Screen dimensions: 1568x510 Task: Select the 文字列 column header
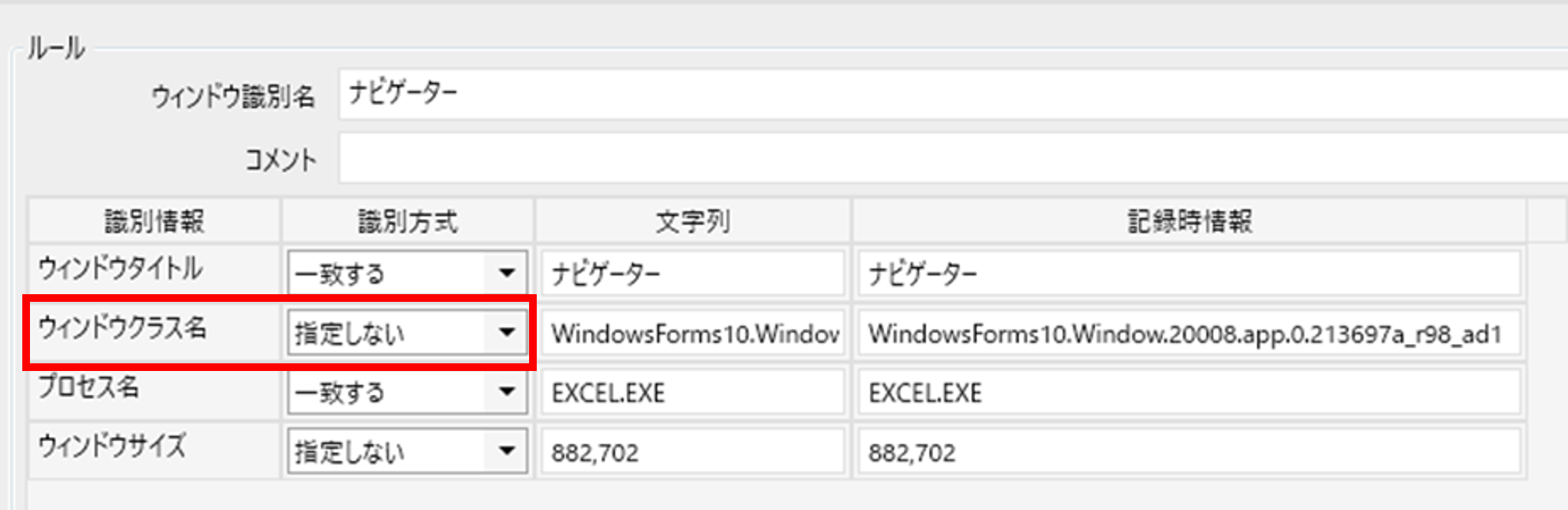pyautogui.click(x=693, y=221)
